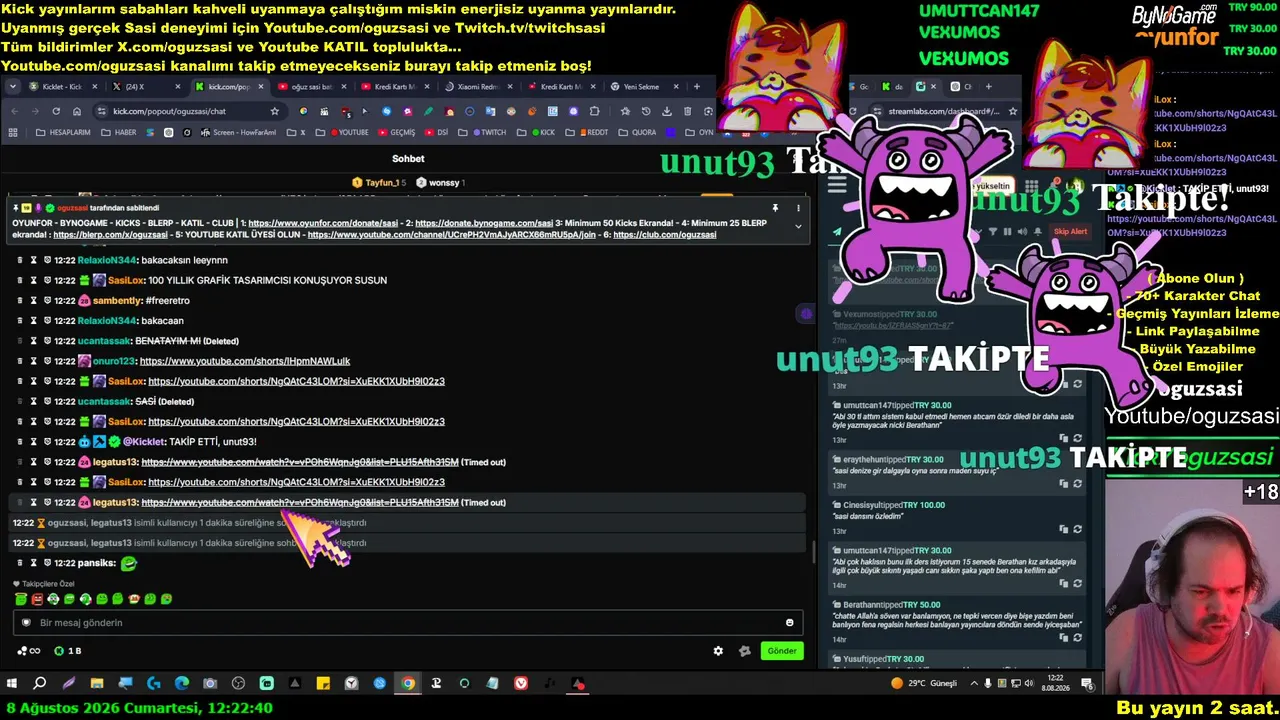The width and height of the screenshot is (1280, 720).
Task: Open the Camera app from the taskbar
Action: (210, 684)
